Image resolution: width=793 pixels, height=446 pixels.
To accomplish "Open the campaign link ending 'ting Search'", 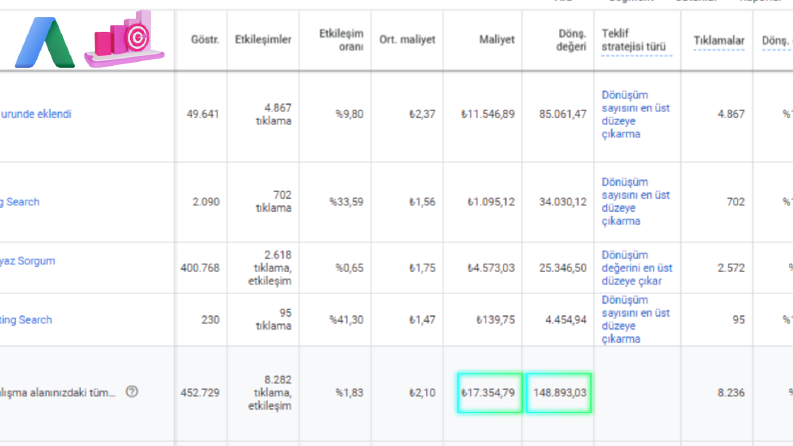I will [26, 320].
